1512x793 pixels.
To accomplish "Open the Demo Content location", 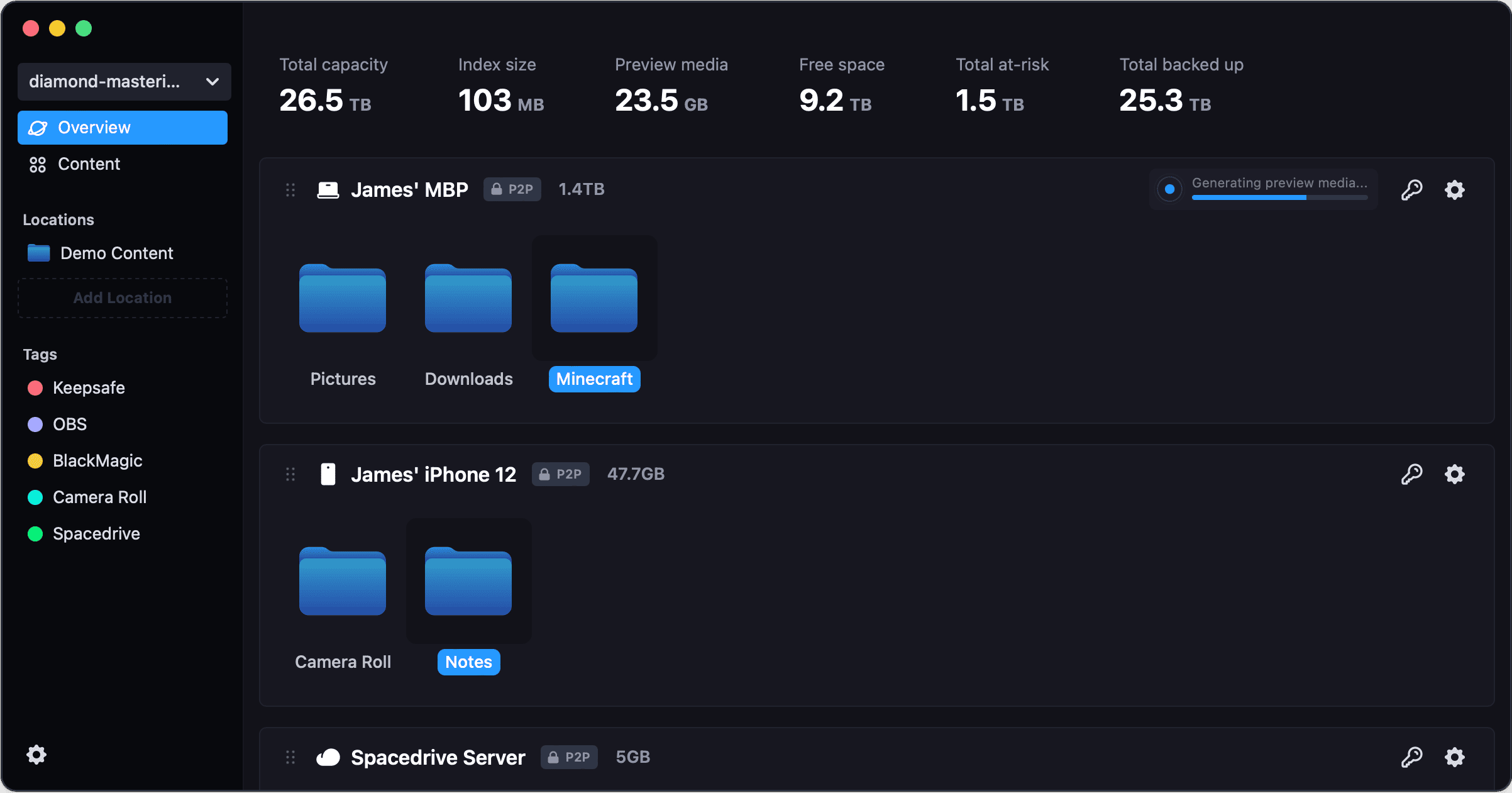I will tap(116, 253).
